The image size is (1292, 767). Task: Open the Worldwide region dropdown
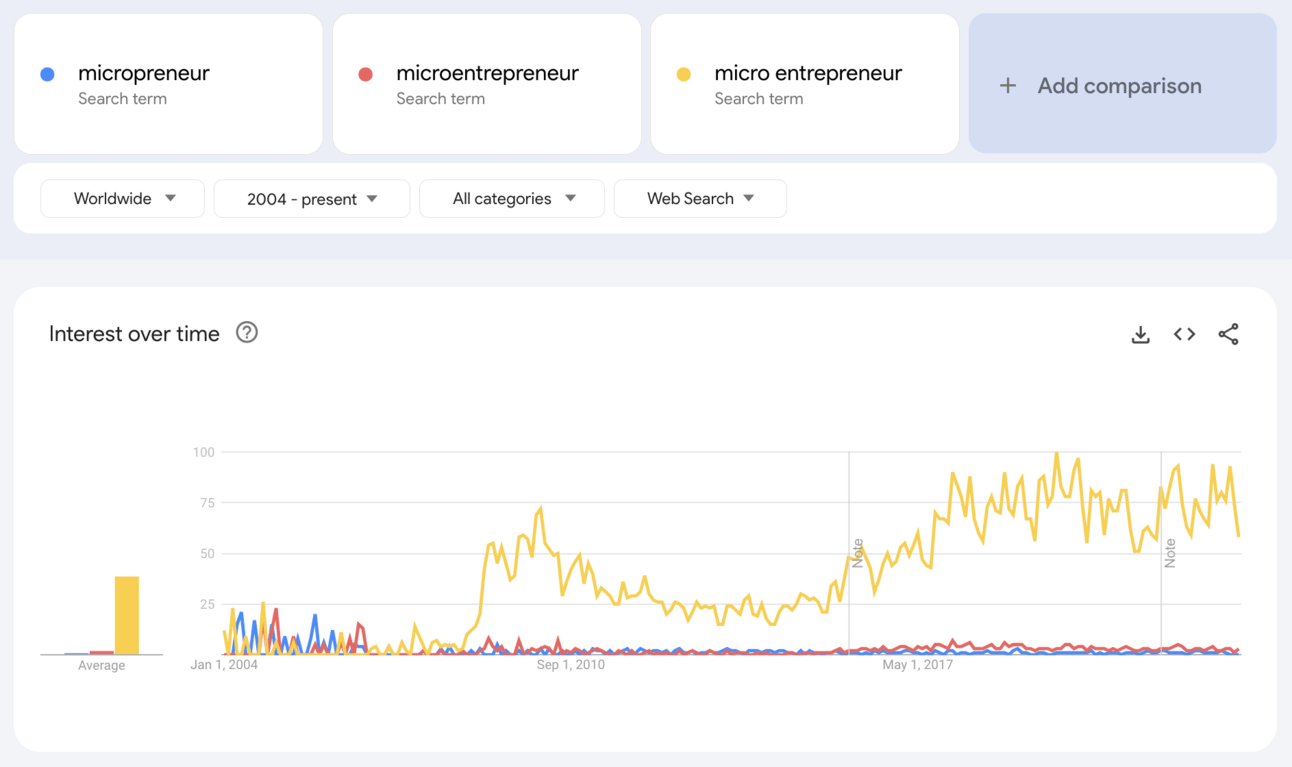click(x=123, y=199)
